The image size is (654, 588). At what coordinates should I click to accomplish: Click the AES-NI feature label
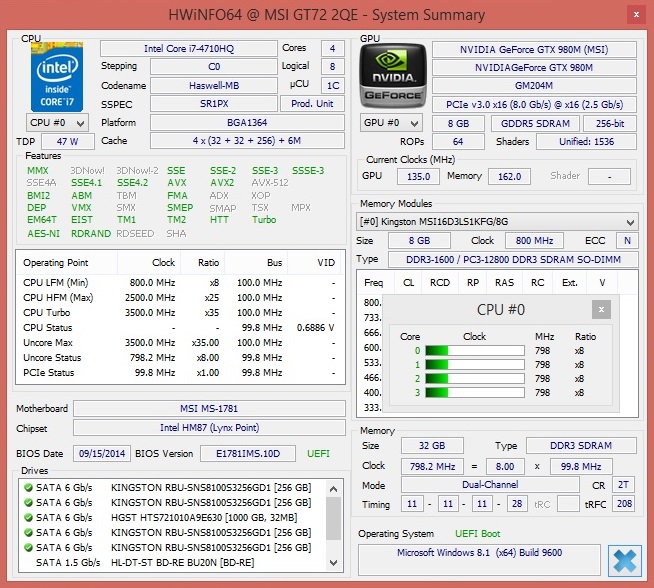[x=43, y=234]
